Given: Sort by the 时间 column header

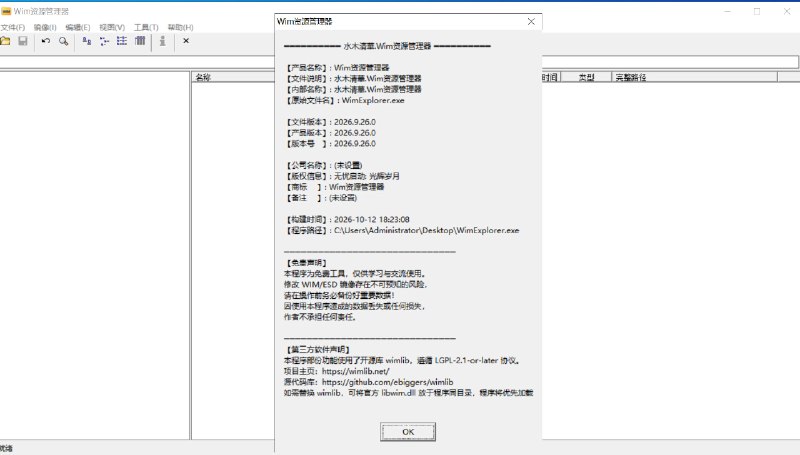Looking at the screenshot, I should (551, 77).
